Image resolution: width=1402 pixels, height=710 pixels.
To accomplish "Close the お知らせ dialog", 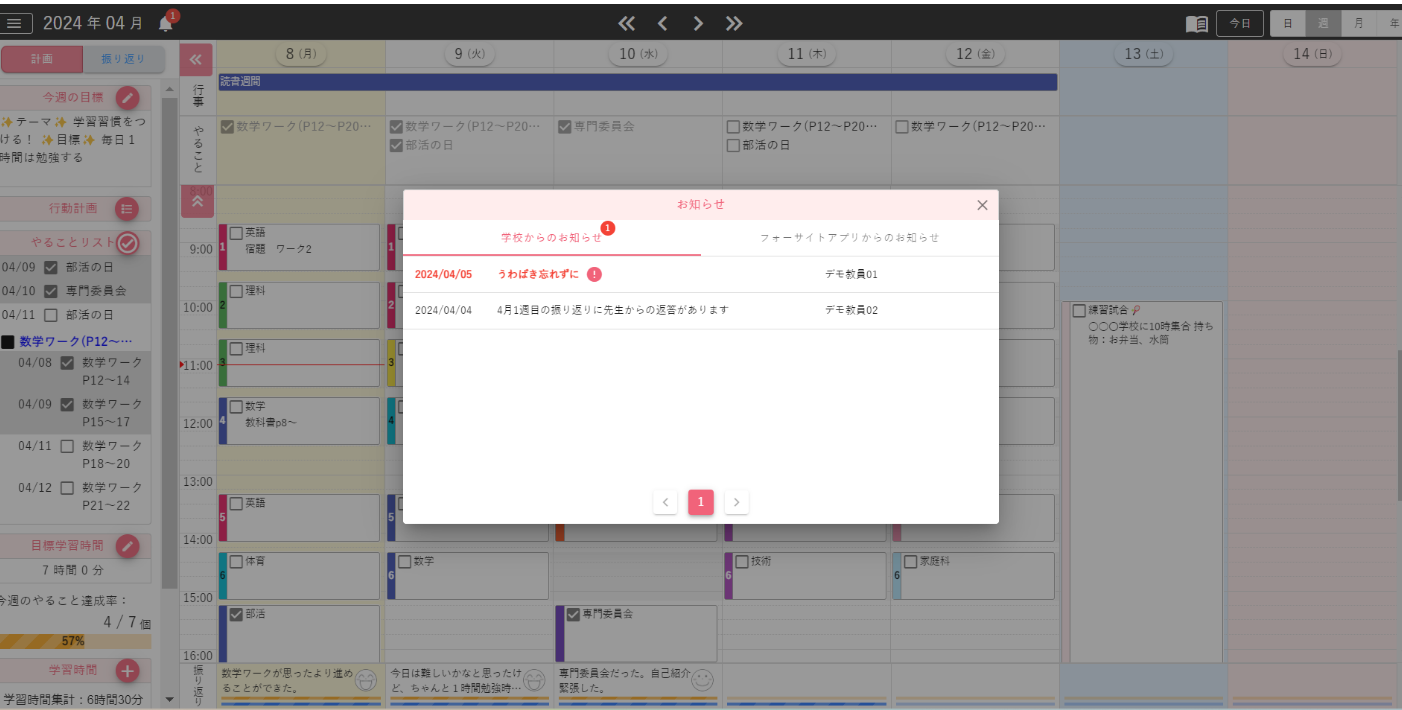I will click(x=982, y=205).
